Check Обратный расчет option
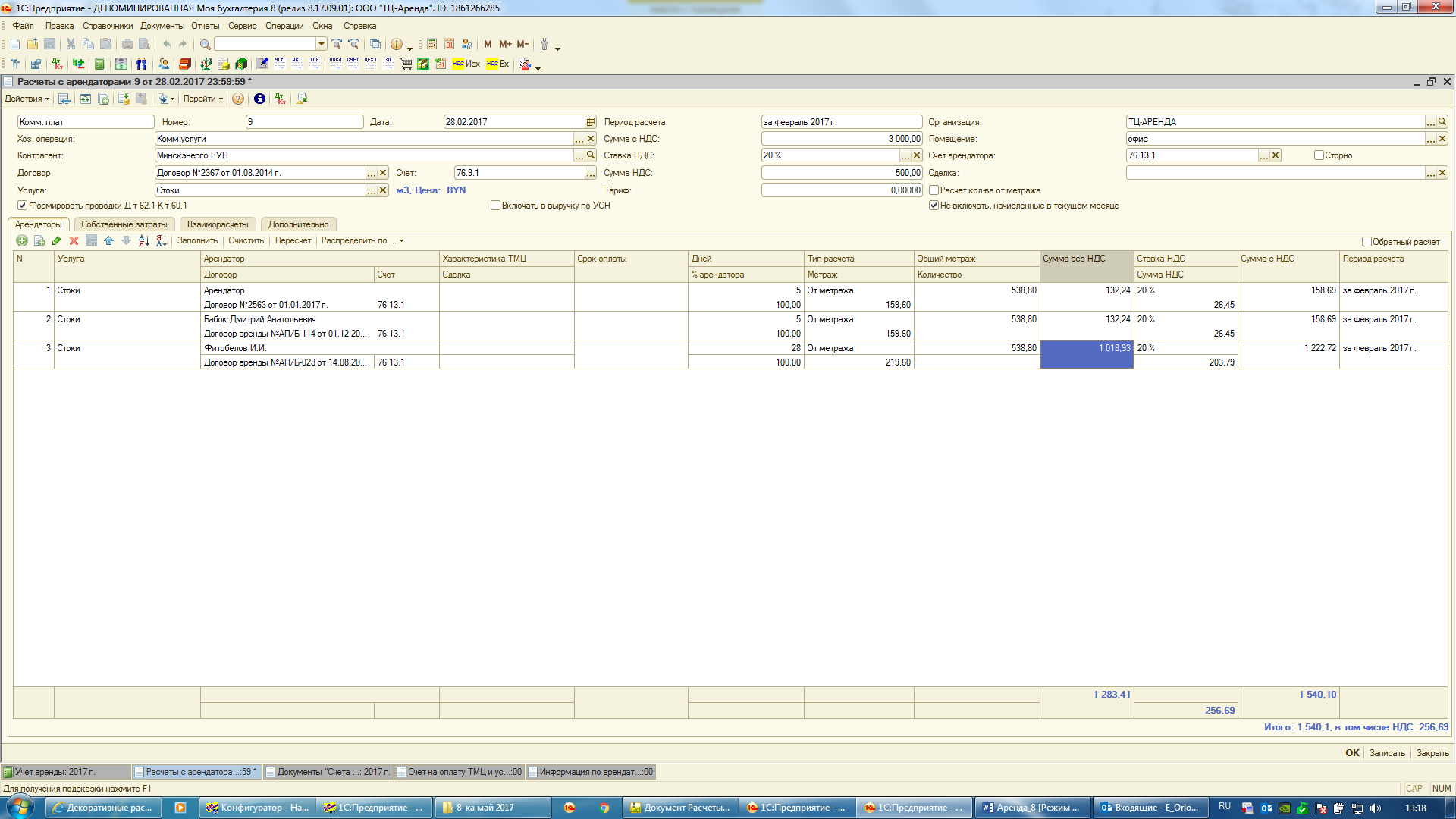The width and height of the screenshot is (1456, 819). point(1367,242)
